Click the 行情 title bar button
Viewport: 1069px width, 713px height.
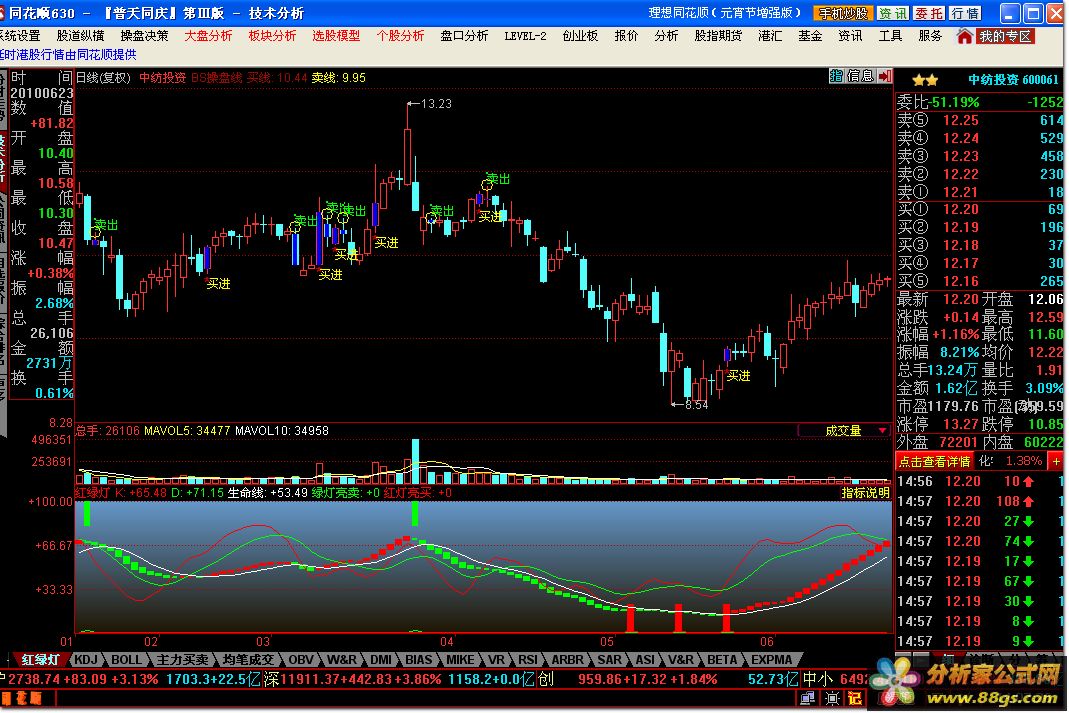965,14
